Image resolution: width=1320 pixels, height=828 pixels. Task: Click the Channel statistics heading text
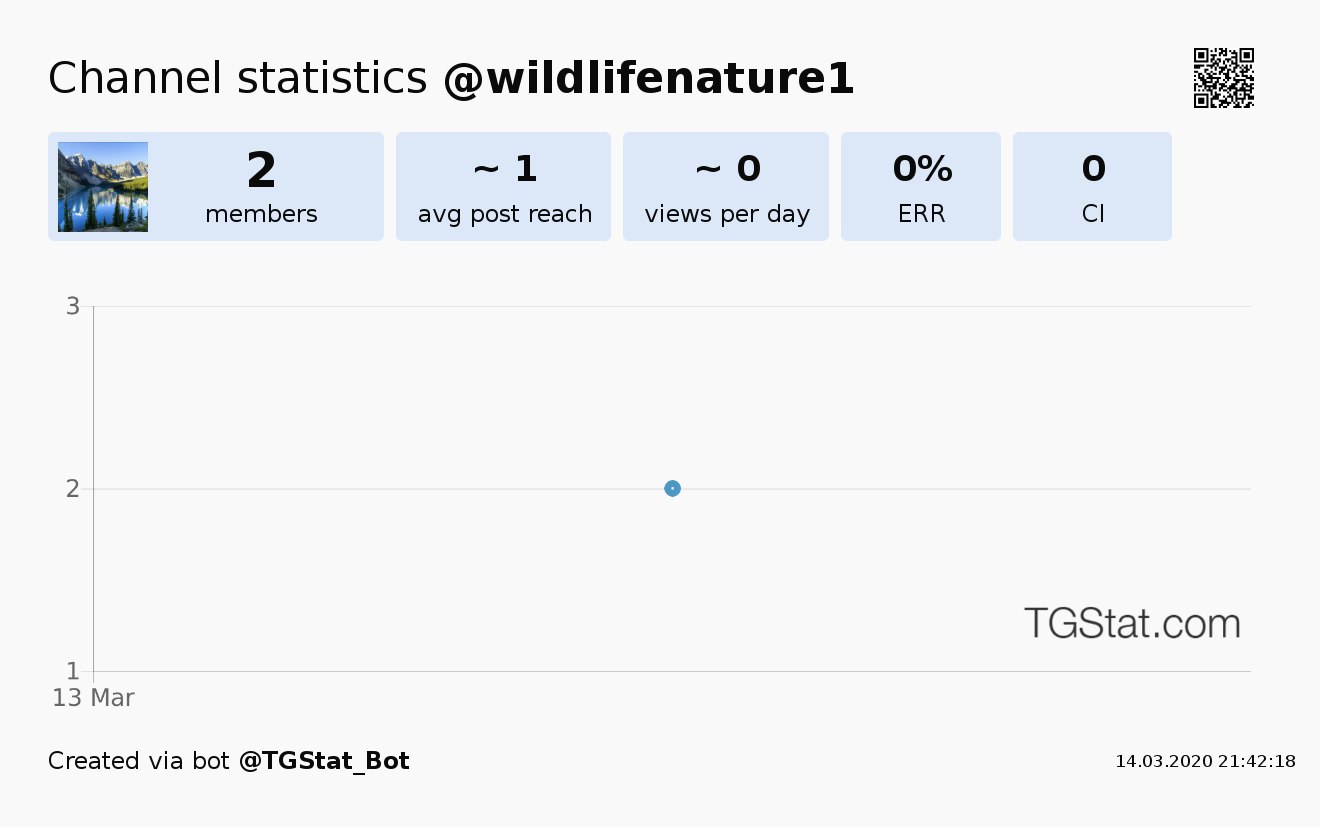point(238,79)
